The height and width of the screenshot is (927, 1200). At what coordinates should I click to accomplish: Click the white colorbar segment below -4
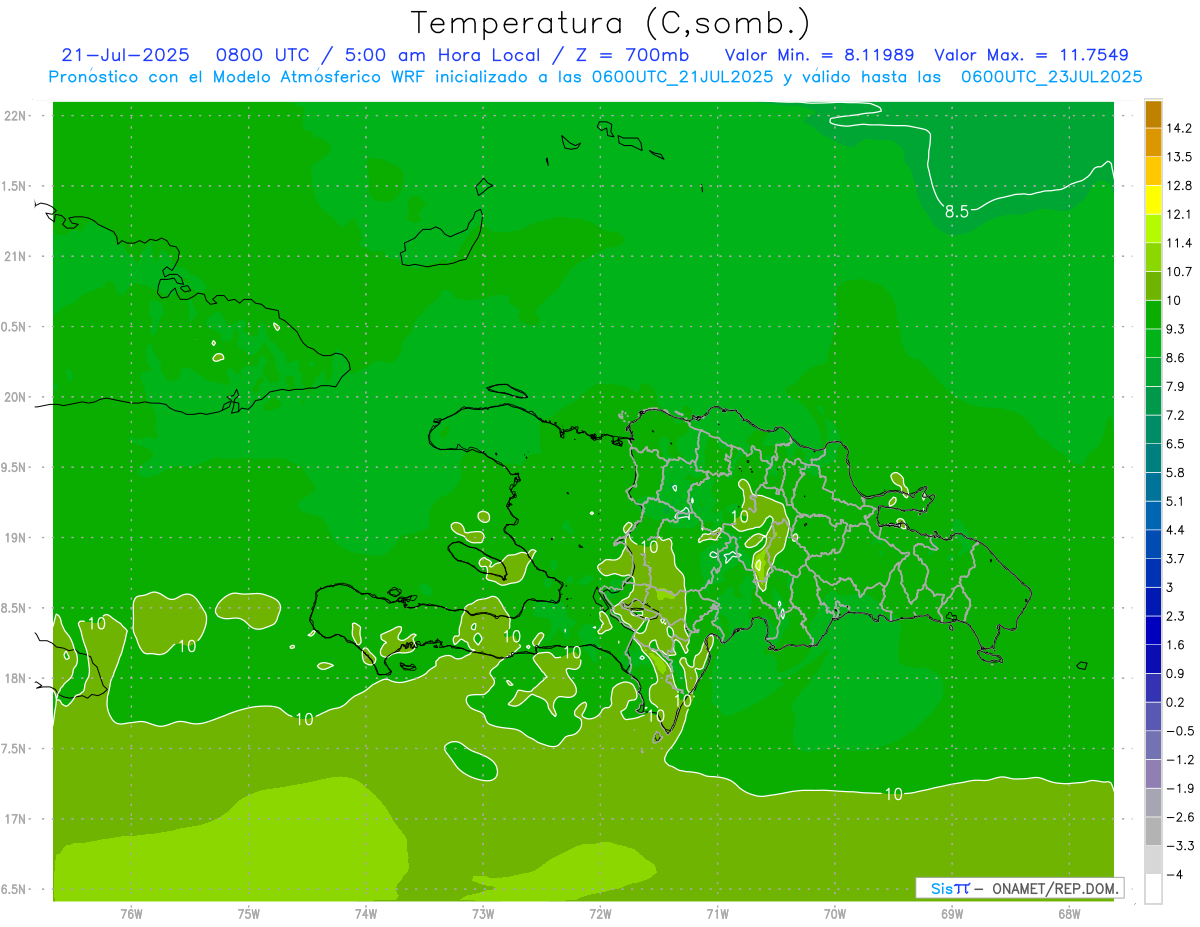click(1153, 889)
